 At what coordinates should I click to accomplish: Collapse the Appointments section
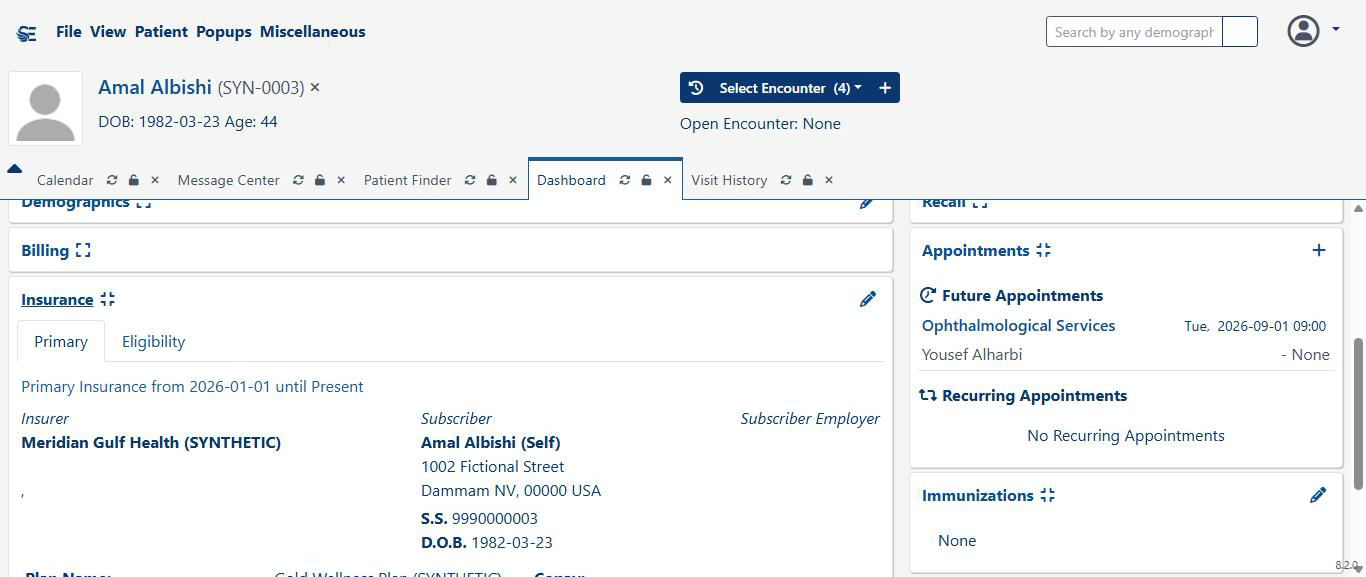pyautogui.click(x=1043, y=250)
